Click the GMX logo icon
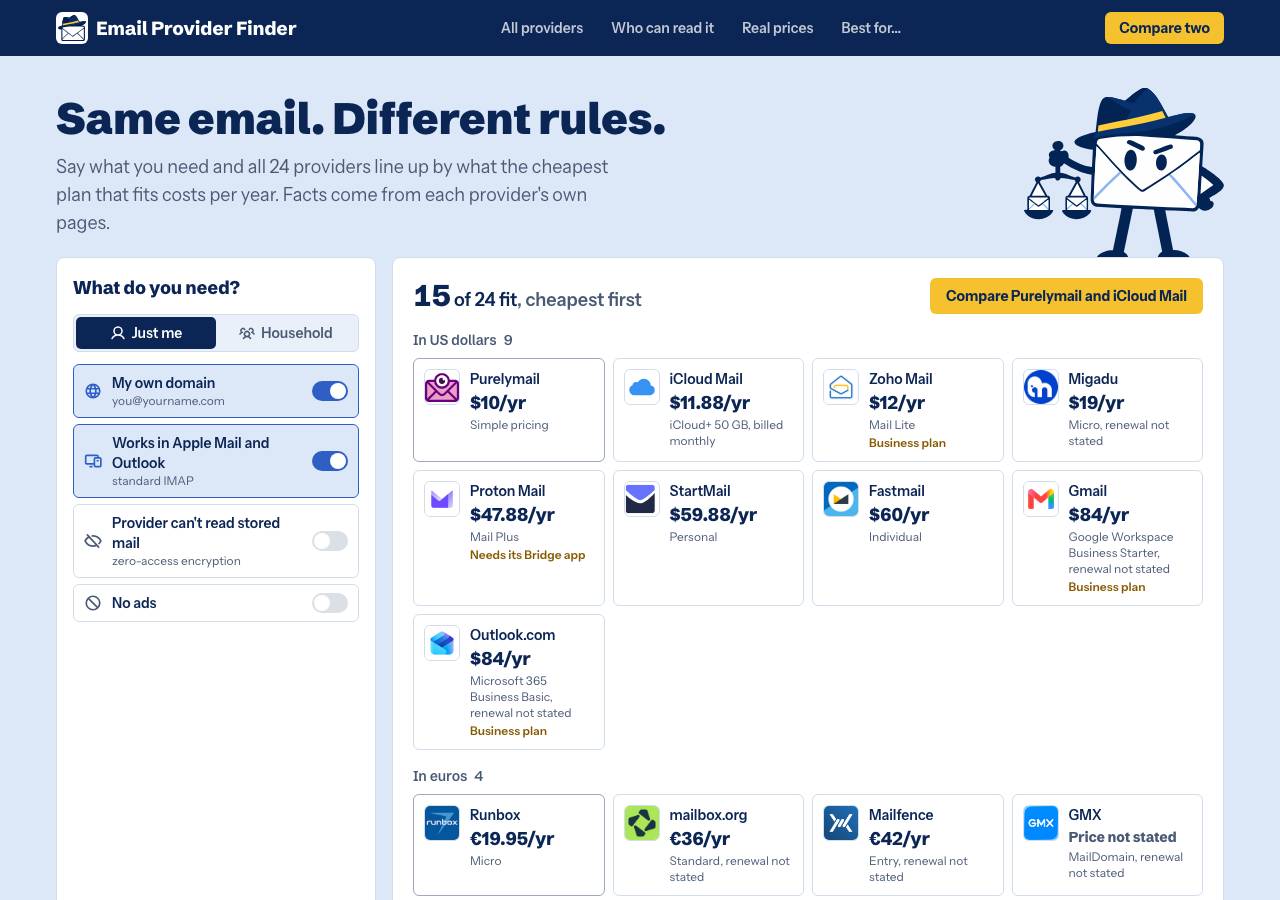This screenshot has height=900, width=1280. (1041, 823)
